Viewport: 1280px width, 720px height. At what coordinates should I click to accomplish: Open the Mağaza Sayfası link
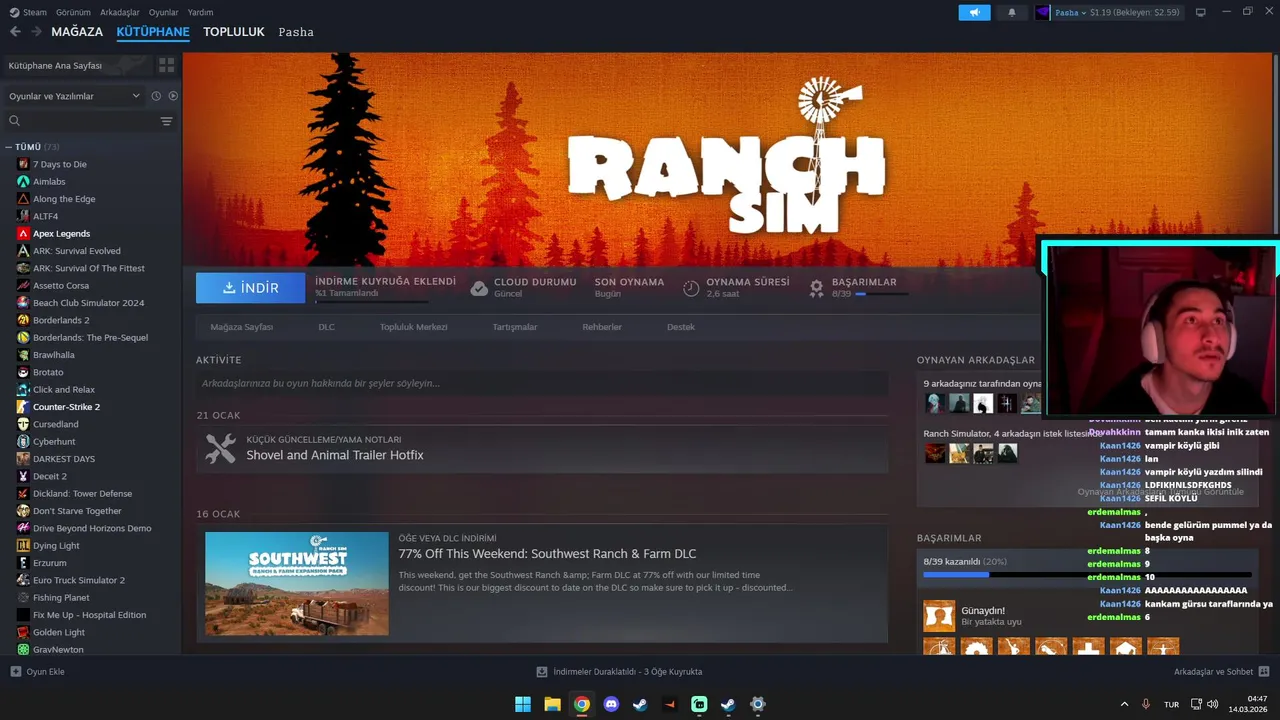[242, 327]
